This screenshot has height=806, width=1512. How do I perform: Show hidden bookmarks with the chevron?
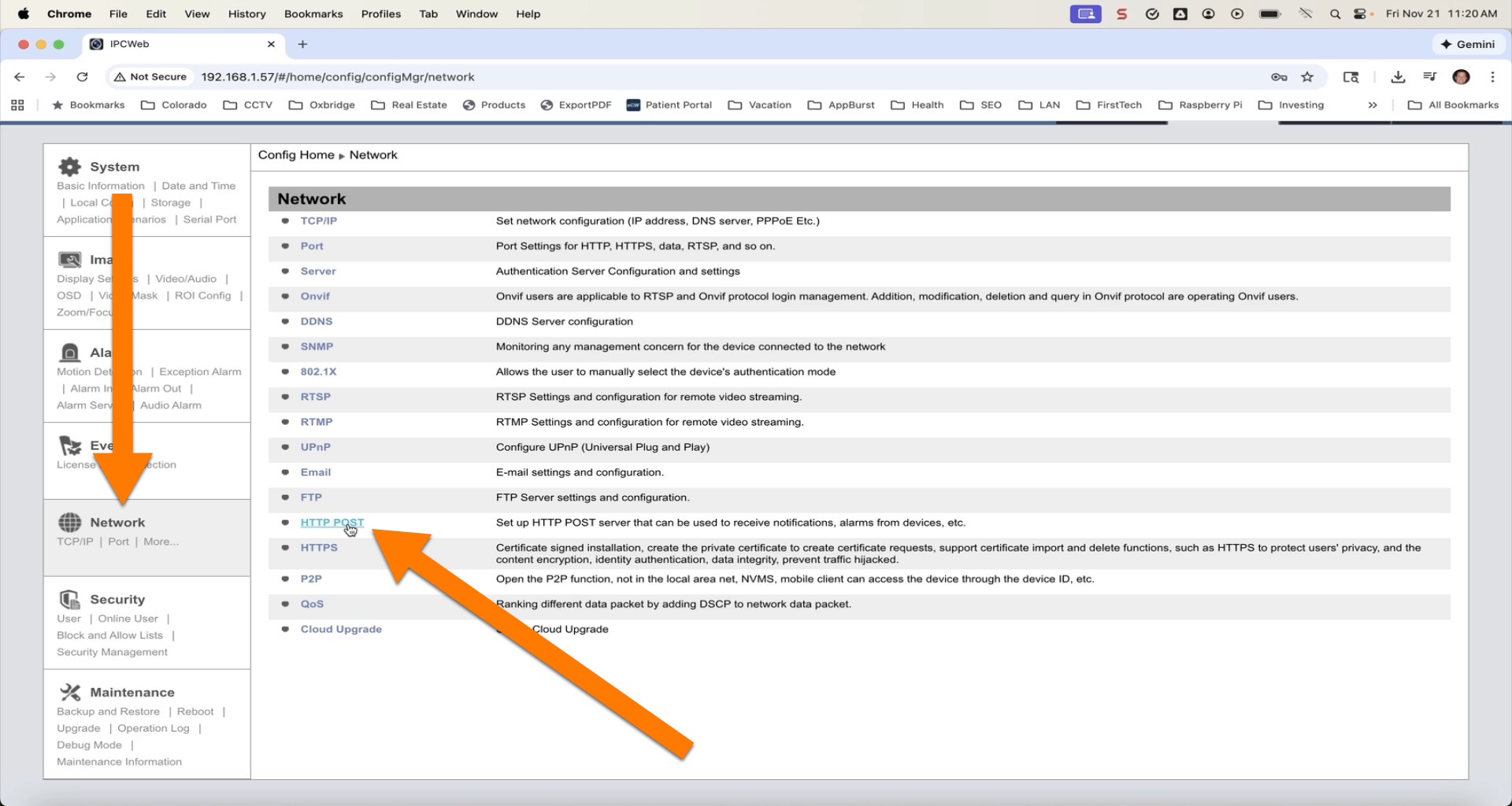[x=1373, y=105]
